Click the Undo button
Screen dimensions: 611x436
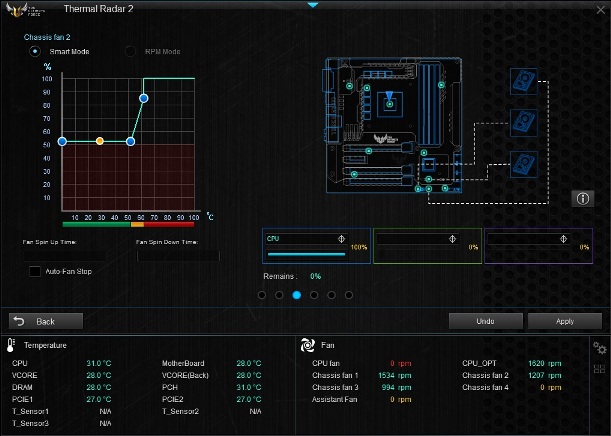coord(486,321)
